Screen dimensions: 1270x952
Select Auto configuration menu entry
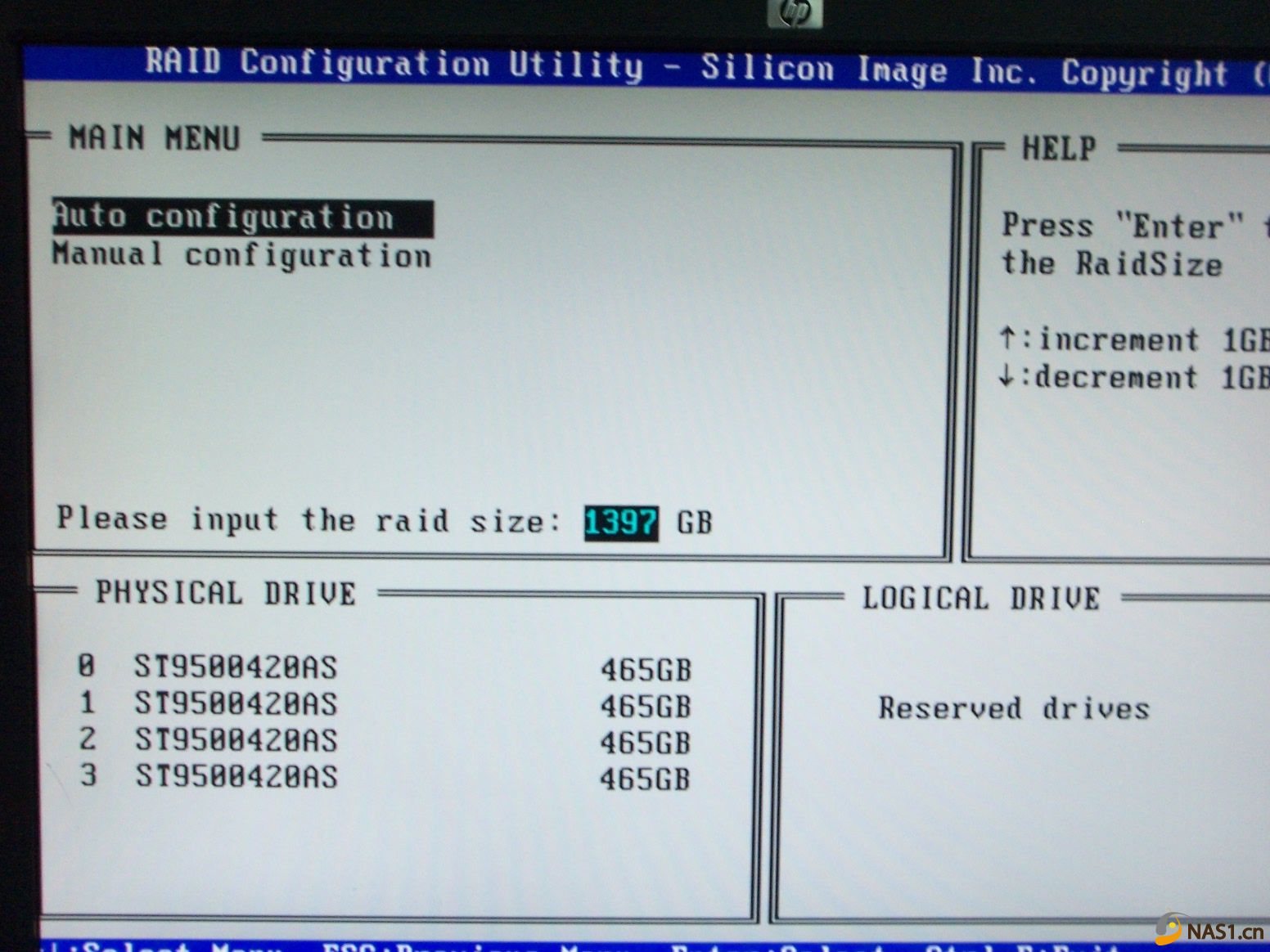(x=242, y=218)
